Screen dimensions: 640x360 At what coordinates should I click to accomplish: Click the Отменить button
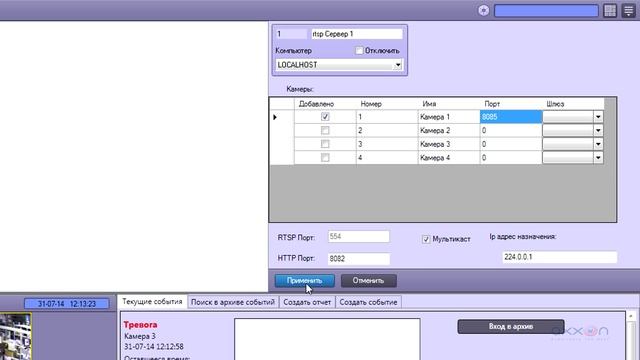coord(368,280)
